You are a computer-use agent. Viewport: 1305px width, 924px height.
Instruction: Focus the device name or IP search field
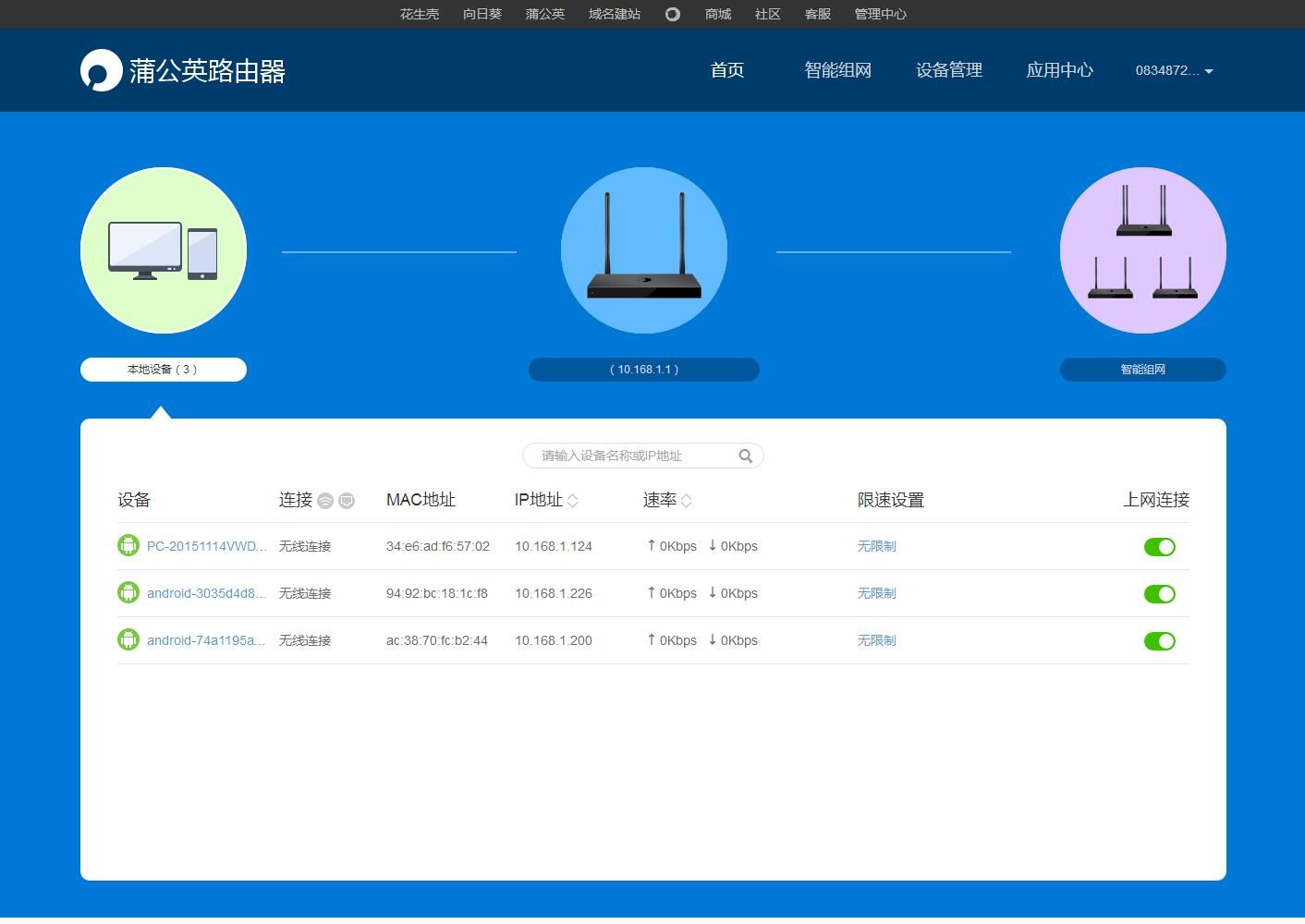tap(643, 456)
